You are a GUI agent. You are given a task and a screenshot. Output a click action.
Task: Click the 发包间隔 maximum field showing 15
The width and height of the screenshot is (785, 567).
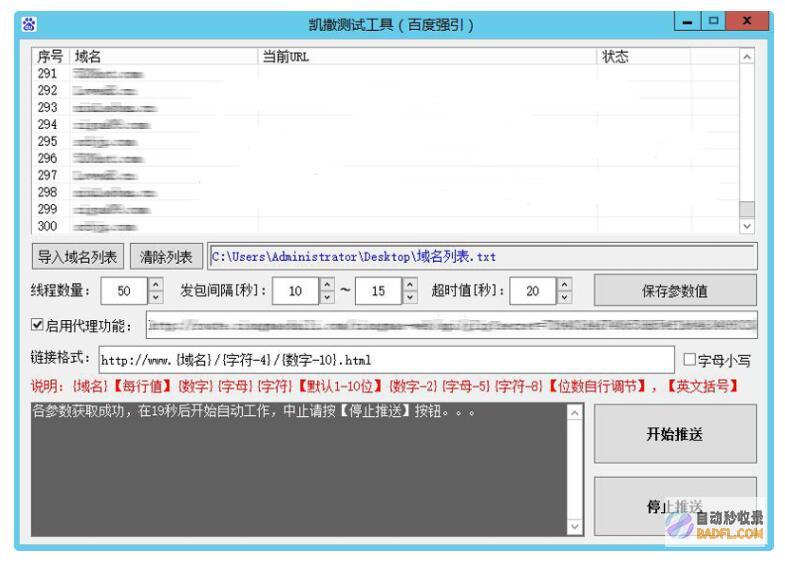point(378,291)
